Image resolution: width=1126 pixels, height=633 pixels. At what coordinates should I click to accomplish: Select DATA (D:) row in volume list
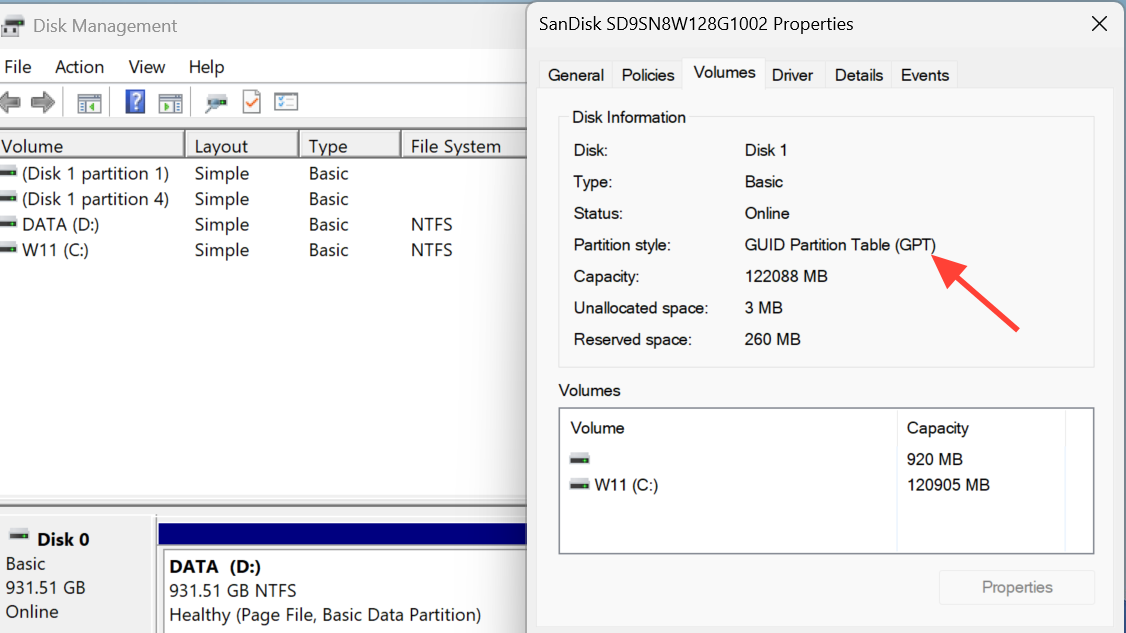(60, 225)
